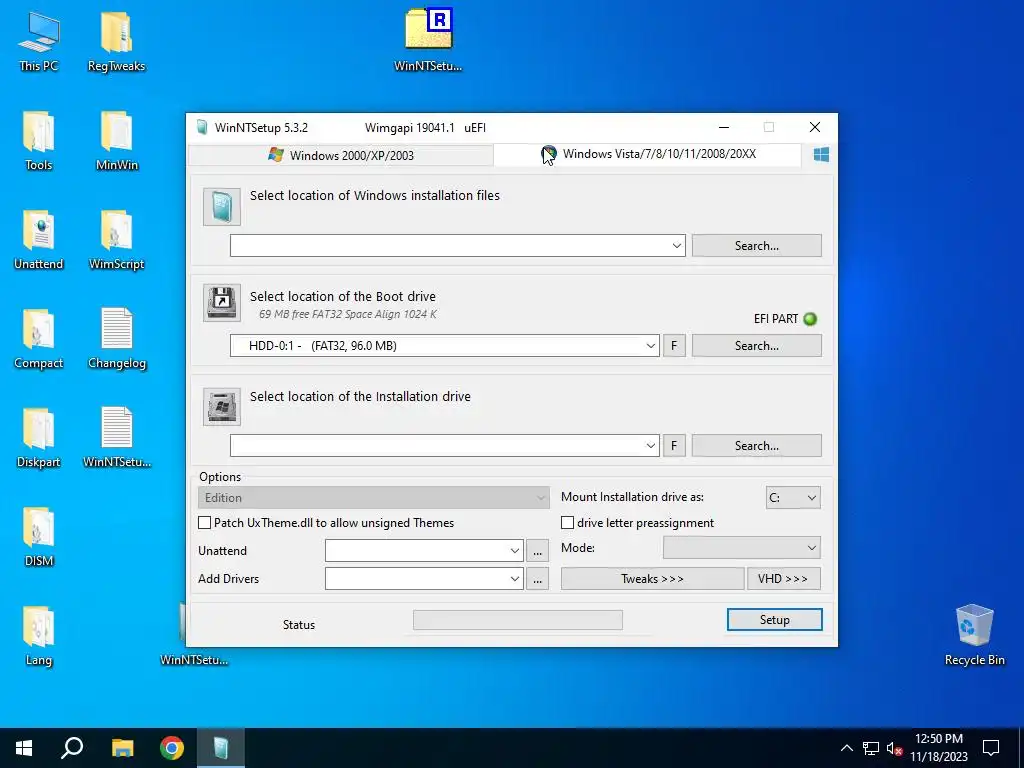Open the VHD >>> options
Screen dimensions: 1024x768
click(783, 579)
